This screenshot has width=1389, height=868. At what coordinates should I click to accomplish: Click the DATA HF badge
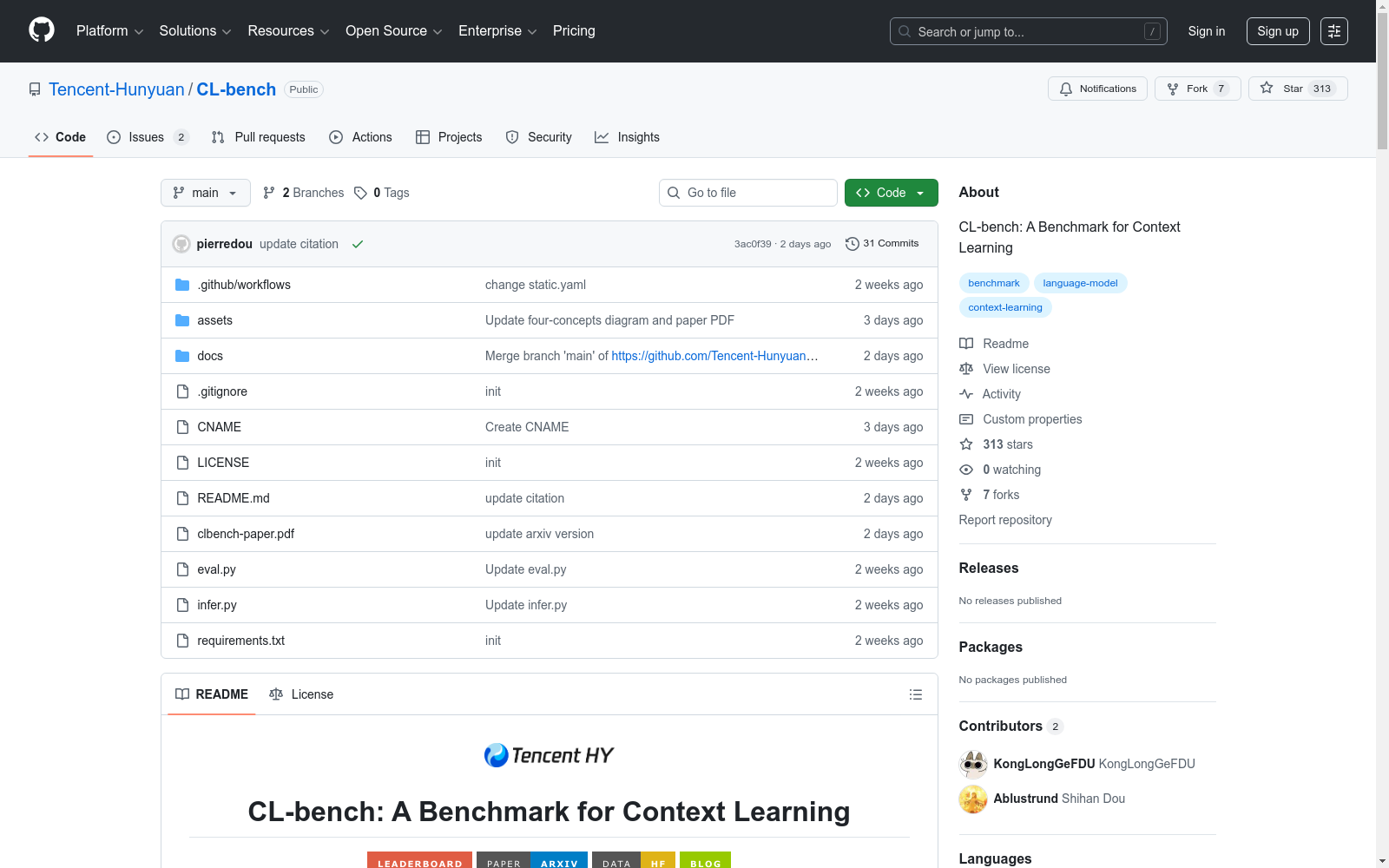(634, 861)
